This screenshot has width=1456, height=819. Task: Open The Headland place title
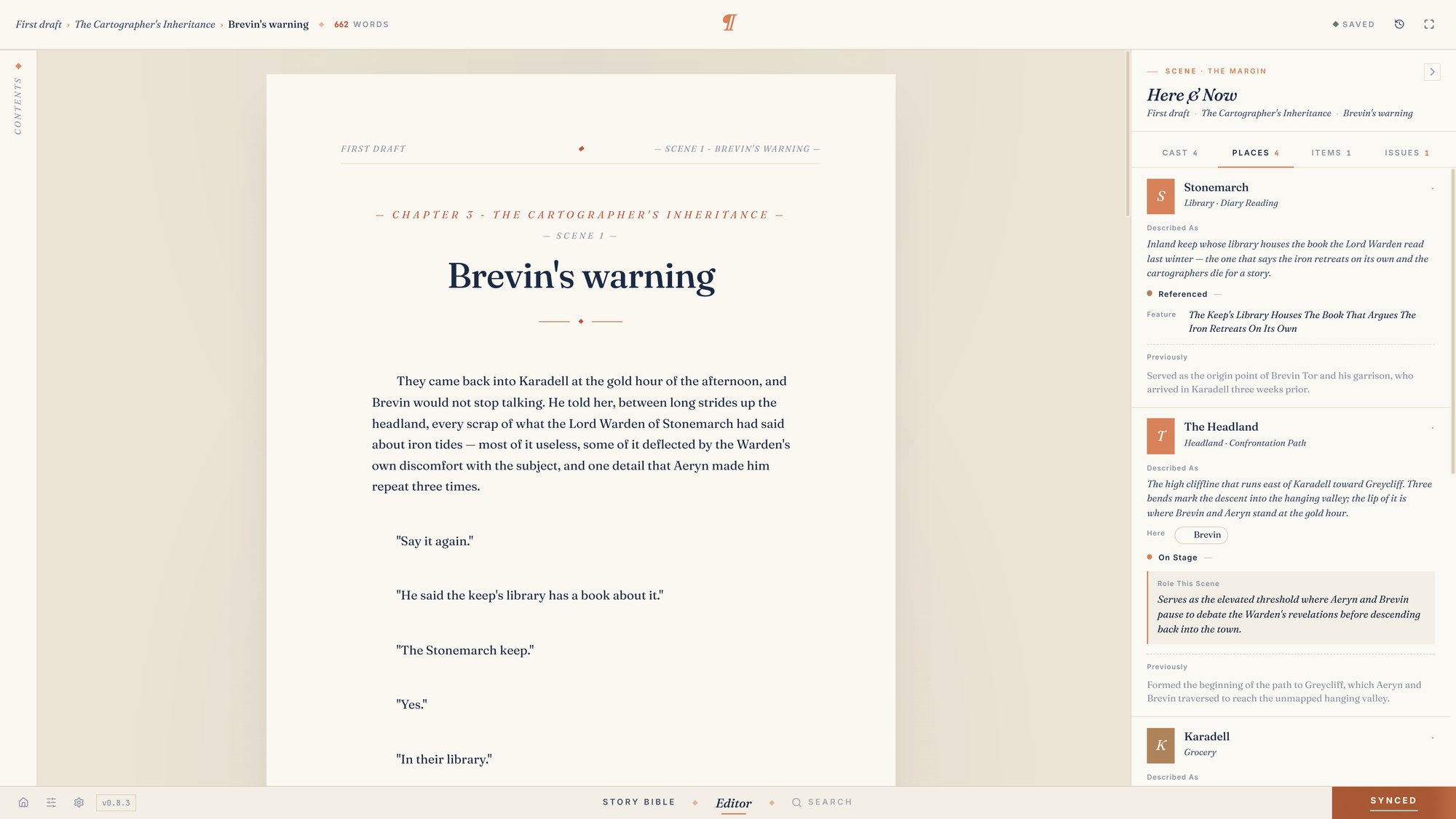(1221, 427)
